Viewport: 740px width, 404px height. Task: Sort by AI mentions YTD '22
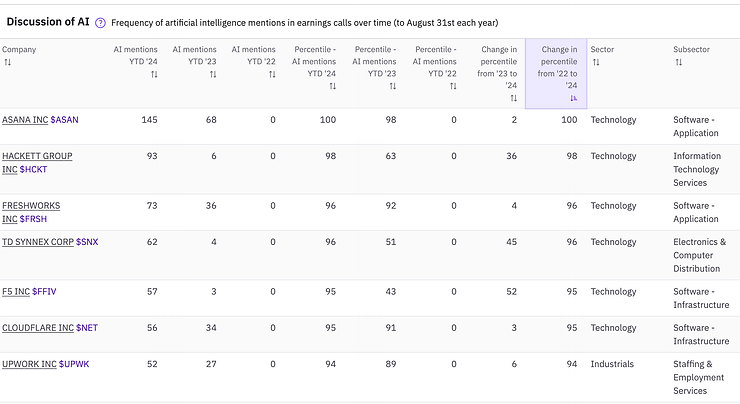coord(271,74)
